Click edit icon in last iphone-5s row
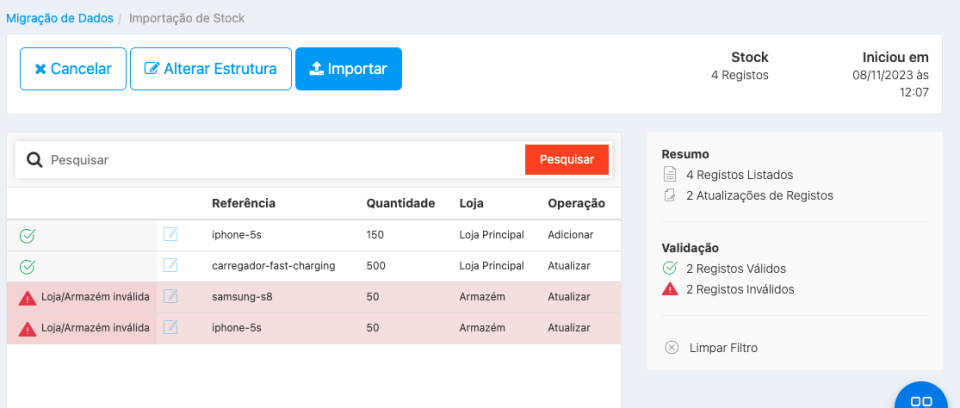 click(170, 327)
